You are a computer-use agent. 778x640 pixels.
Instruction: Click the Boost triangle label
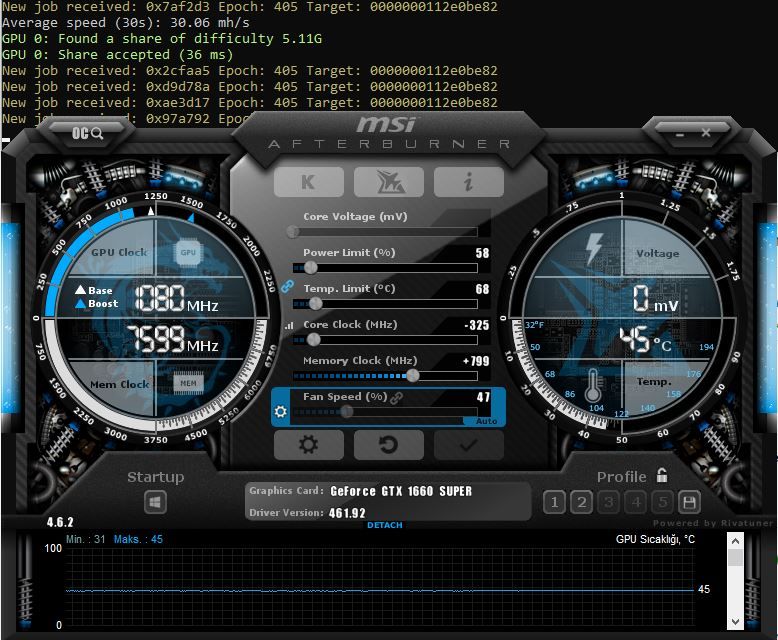pos(97,304)
